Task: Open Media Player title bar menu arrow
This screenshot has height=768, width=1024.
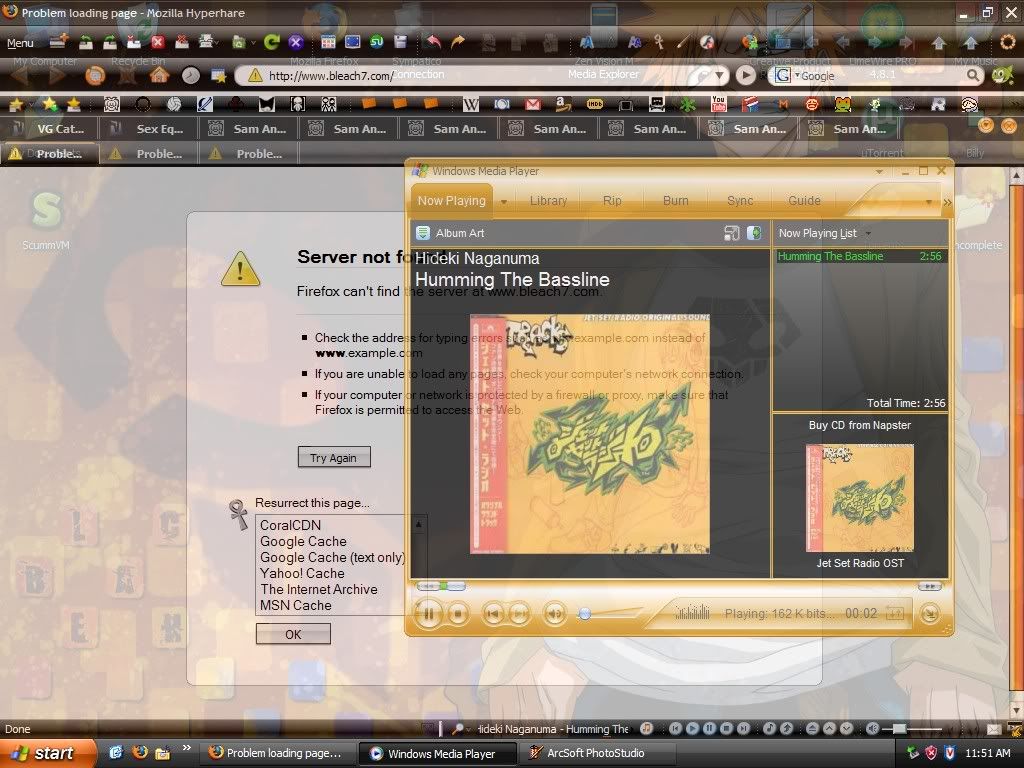Action: click(x=879, y=172)
